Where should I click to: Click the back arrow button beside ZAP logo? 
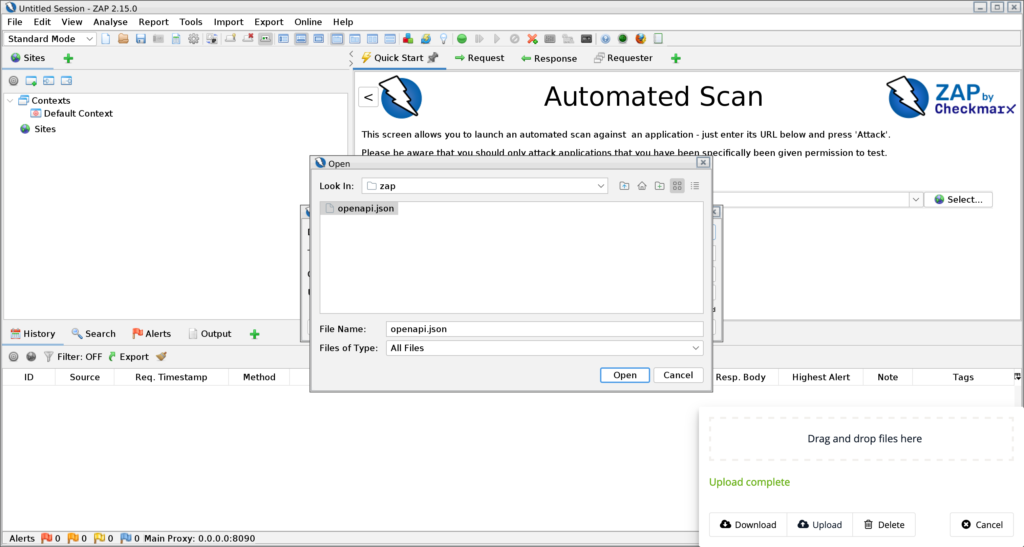click(368, 97)
